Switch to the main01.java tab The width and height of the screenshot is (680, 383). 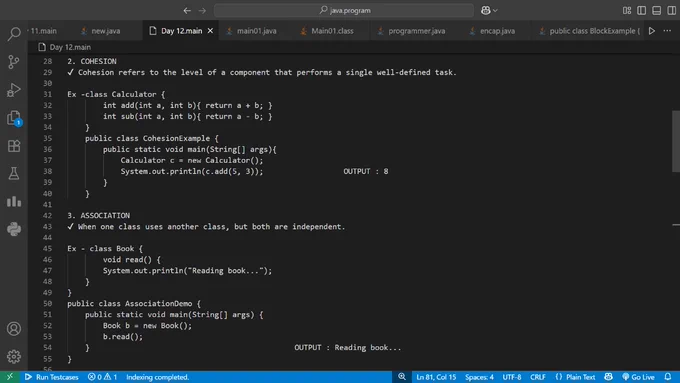tap(256, 31)
